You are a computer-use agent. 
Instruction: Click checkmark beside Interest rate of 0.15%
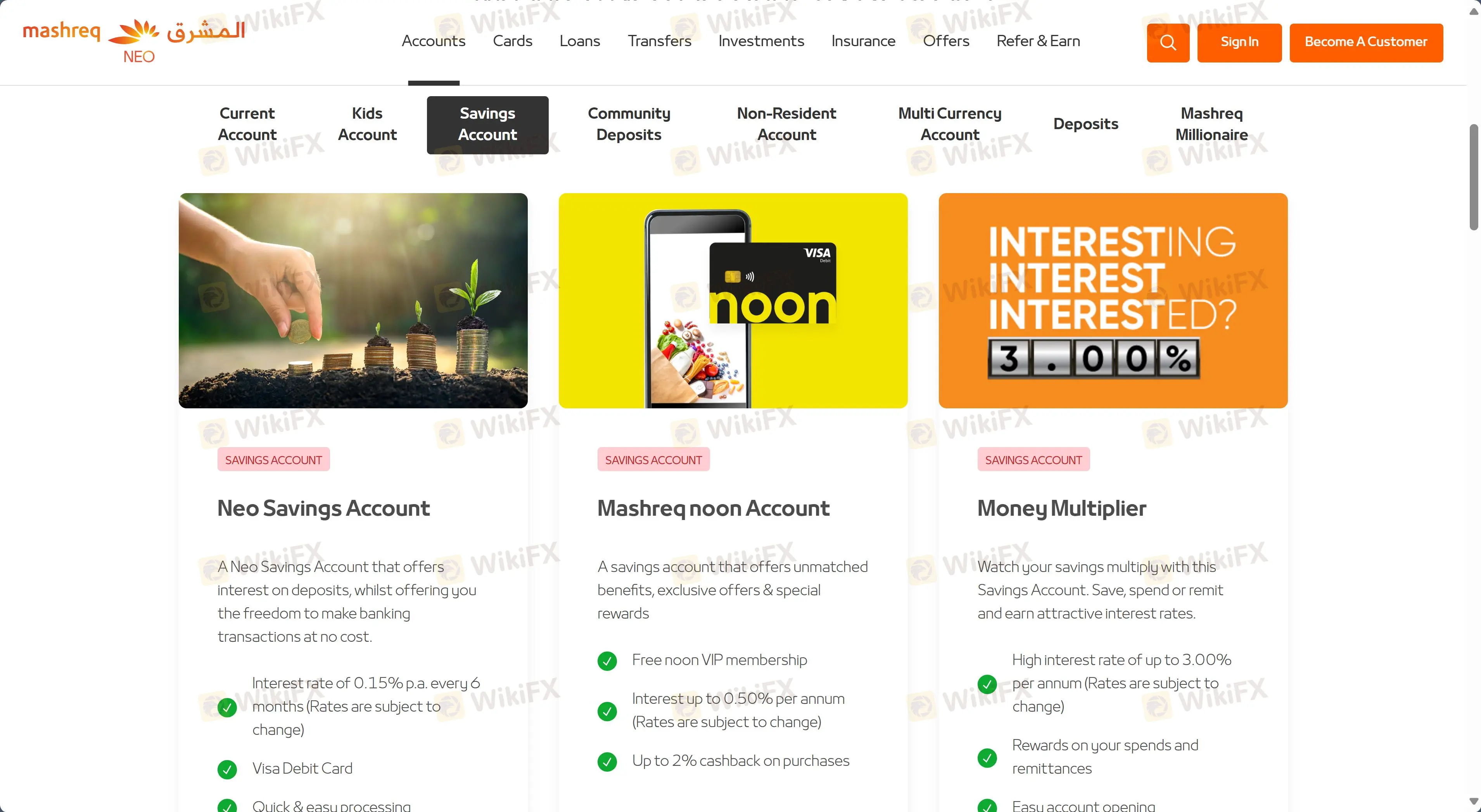pyautogui.click(x=227, y=707)
